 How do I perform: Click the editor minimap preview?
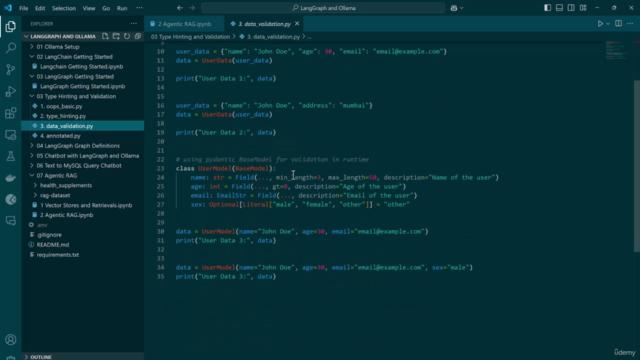pyautogui.click(x=617, y=51)
